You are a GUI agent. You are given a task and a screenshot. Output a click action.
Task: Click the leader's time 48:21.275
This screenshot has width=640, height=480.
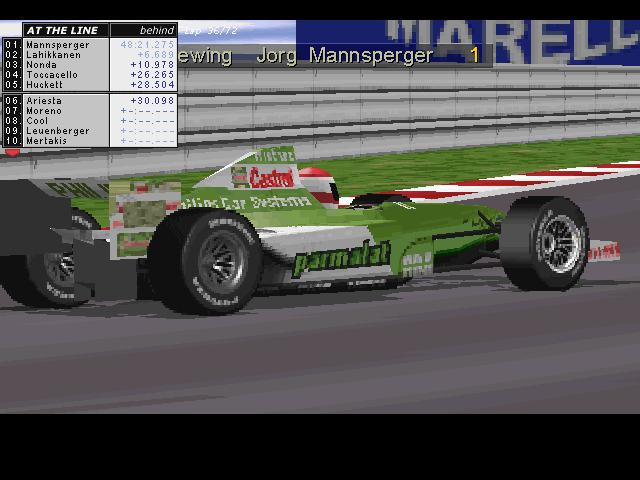pos(147,45)
